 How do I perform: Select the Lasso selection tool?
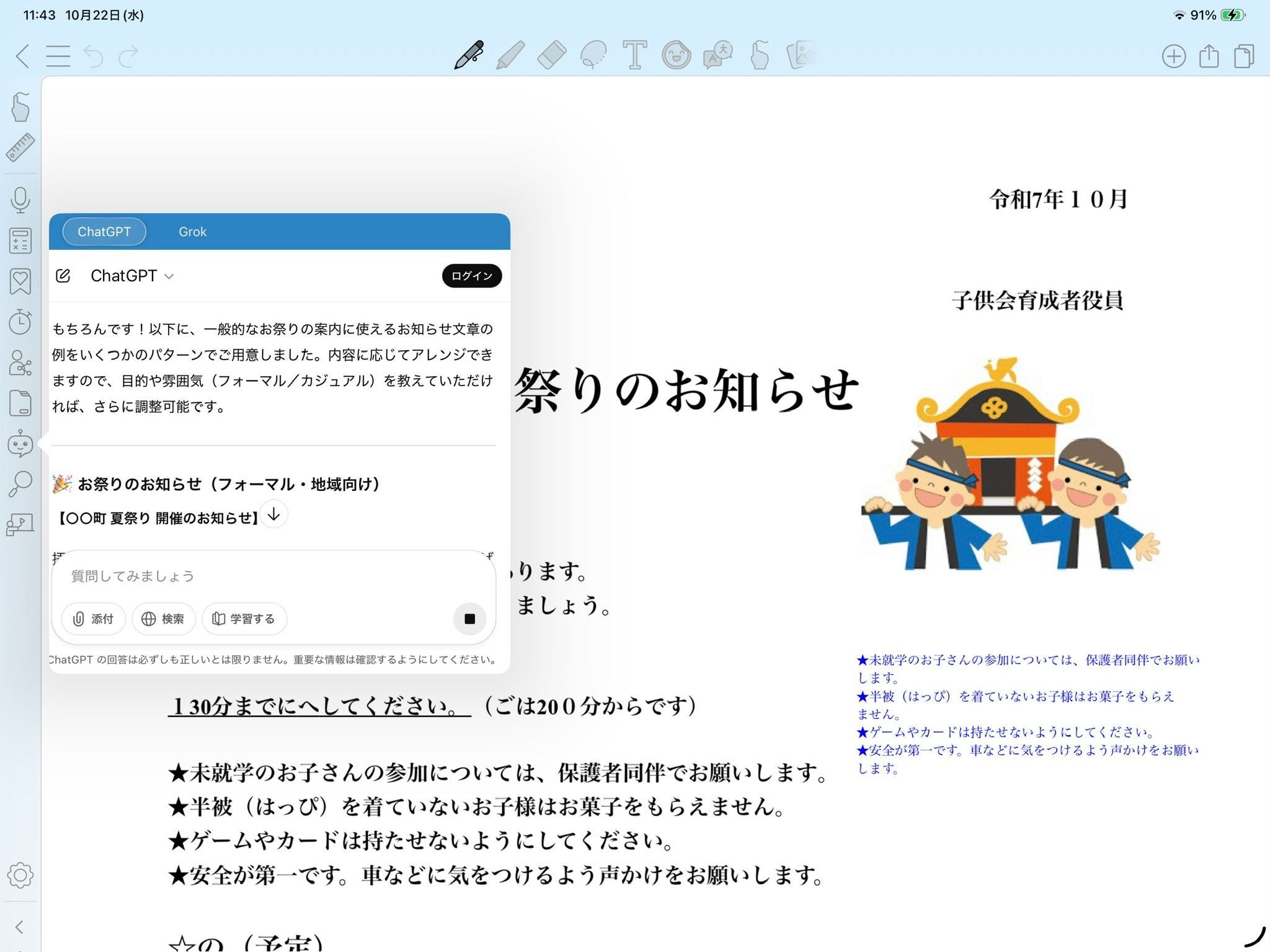pos(593,56)
